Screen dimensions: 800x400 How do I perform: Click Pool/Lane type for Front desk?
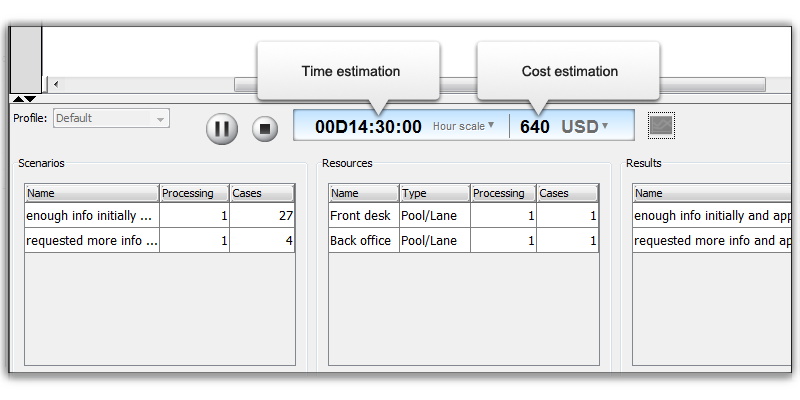435,215
